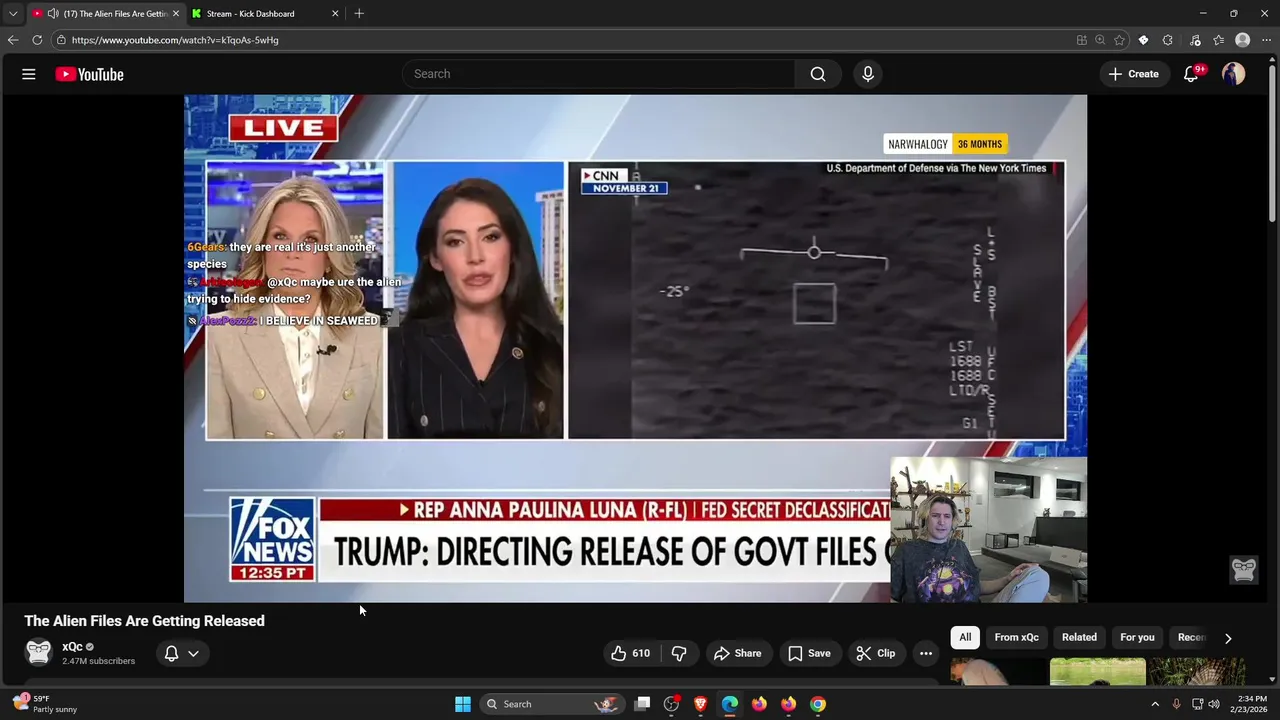
Task: Go to the YouTube home logo
Action: [89, 74]
